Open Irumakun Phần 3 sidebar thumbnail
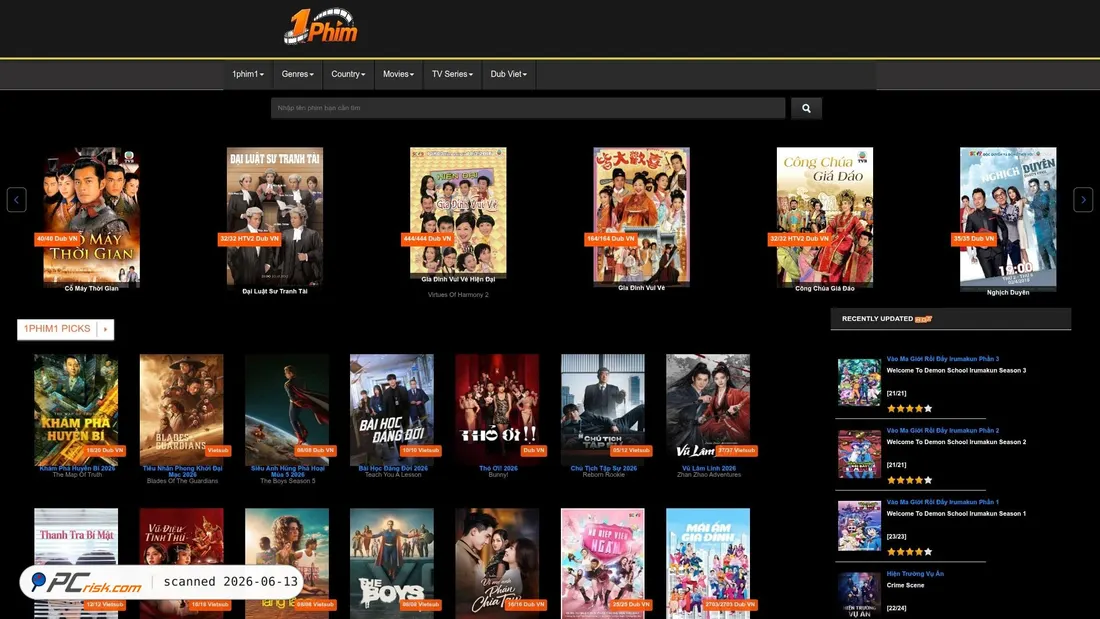This screenshot has width=1100, height=619. pos(859,382)
